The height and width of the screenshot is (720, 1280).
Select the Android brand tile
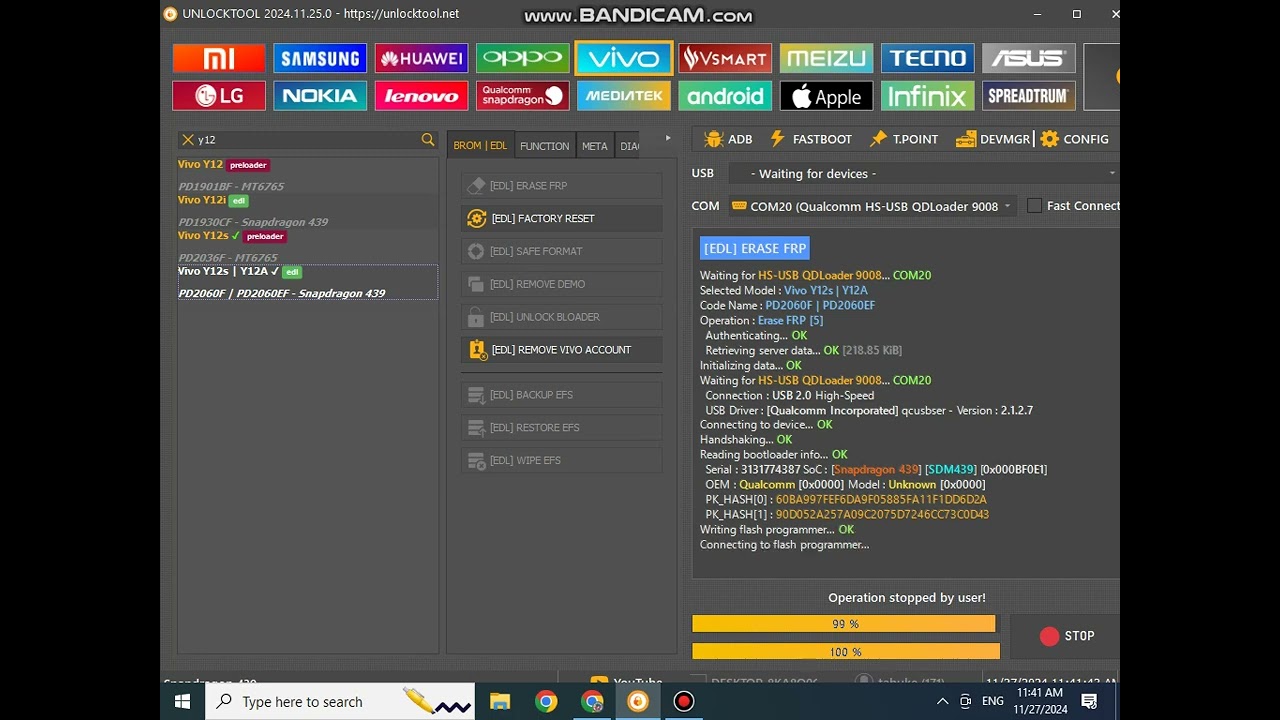click(x=725, y=96)
